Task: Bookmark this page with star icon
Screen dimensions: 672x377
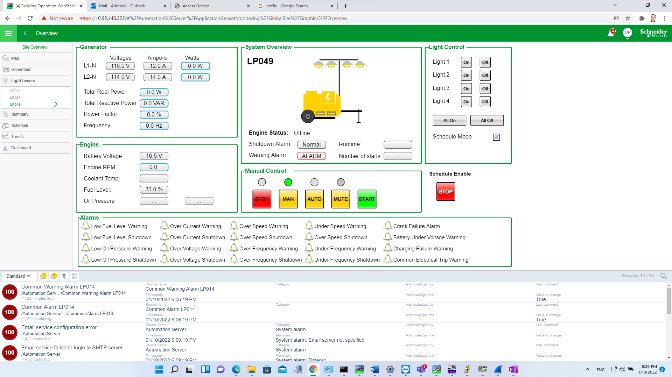Action: [628, 18]
